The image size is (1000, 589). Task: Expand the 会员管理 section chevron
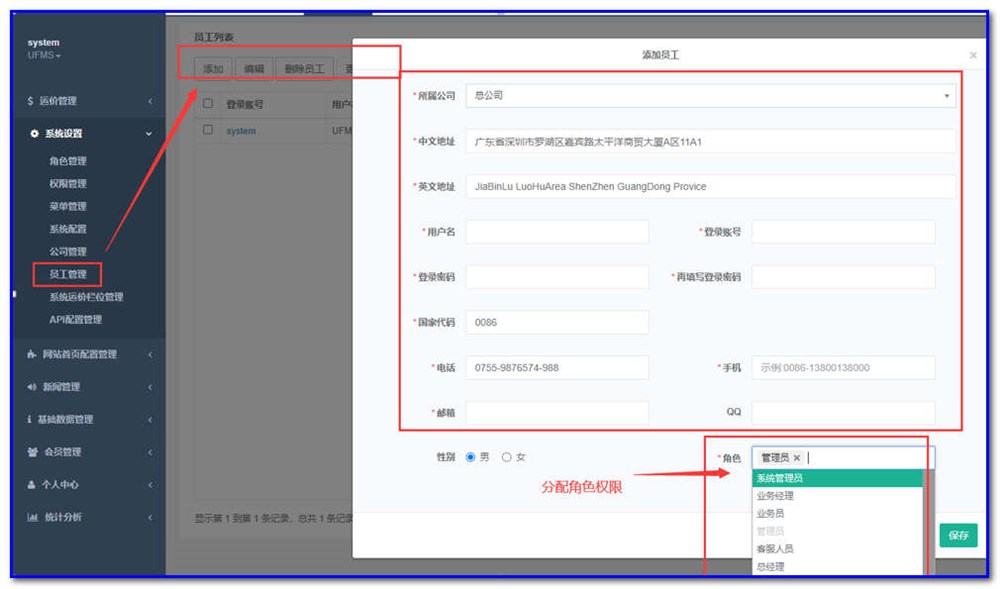point(152,451)
